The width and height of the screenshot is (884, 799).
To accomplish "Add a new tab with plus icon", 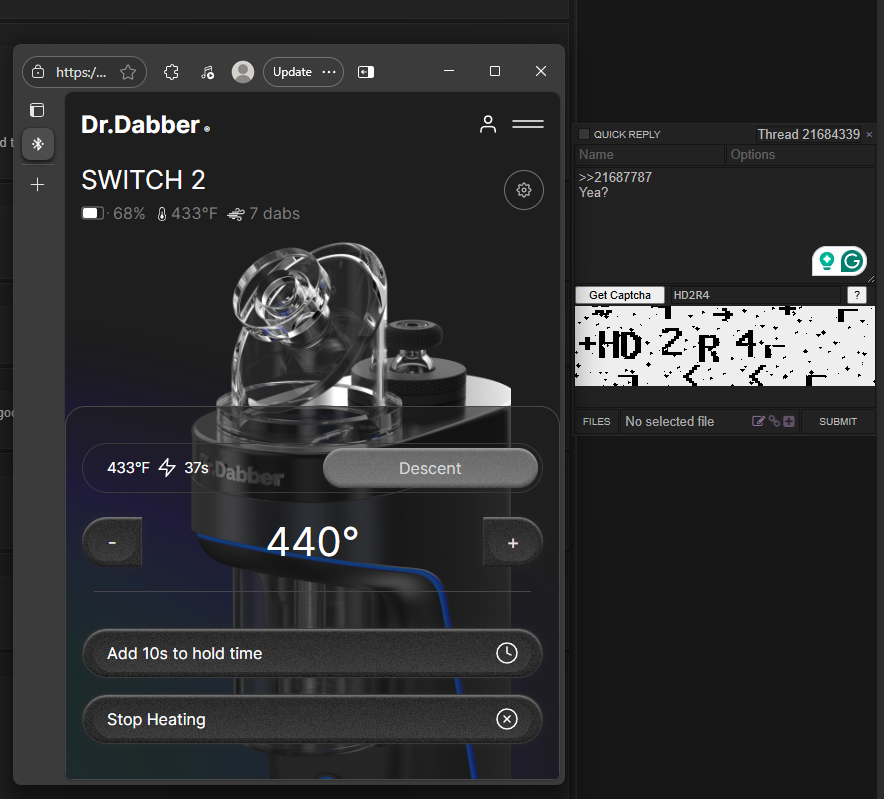I will [38, 184].
